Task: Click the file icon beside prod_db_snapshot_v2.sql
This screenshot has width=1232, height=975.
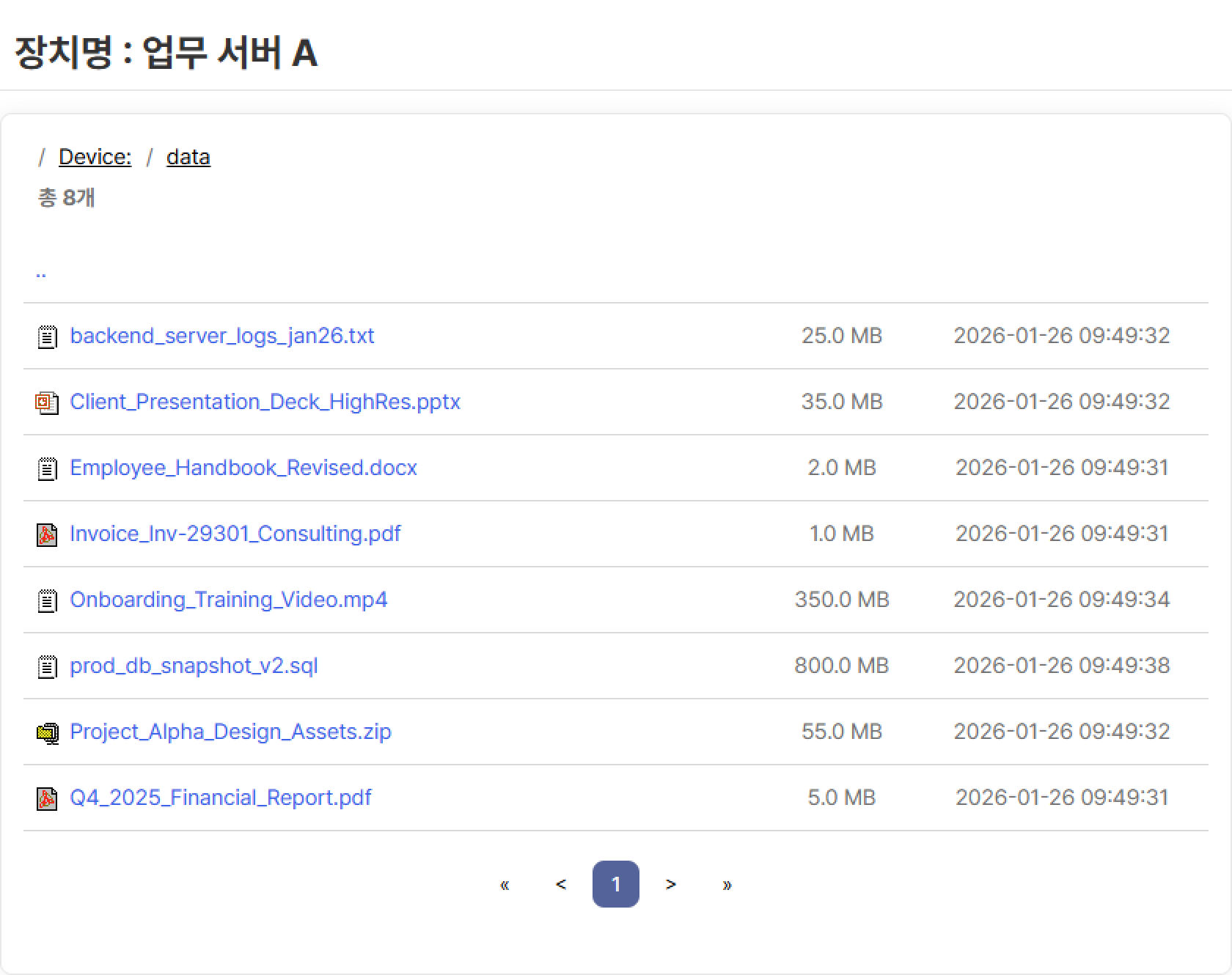Action: coord(47,666)
